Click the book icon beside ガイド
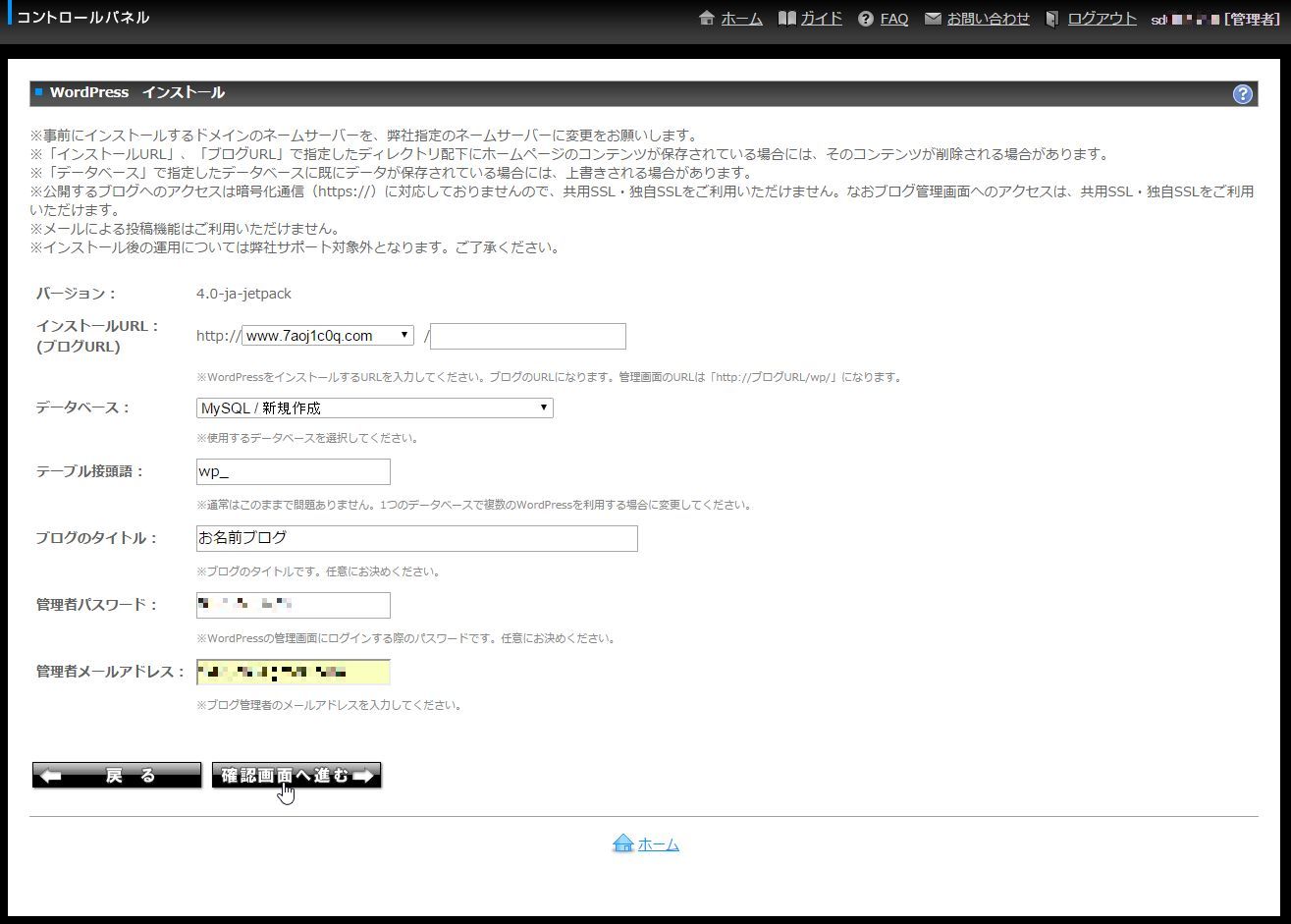Image resolution: width=1291 pixels, height=924 pixels. pos(786,19)
